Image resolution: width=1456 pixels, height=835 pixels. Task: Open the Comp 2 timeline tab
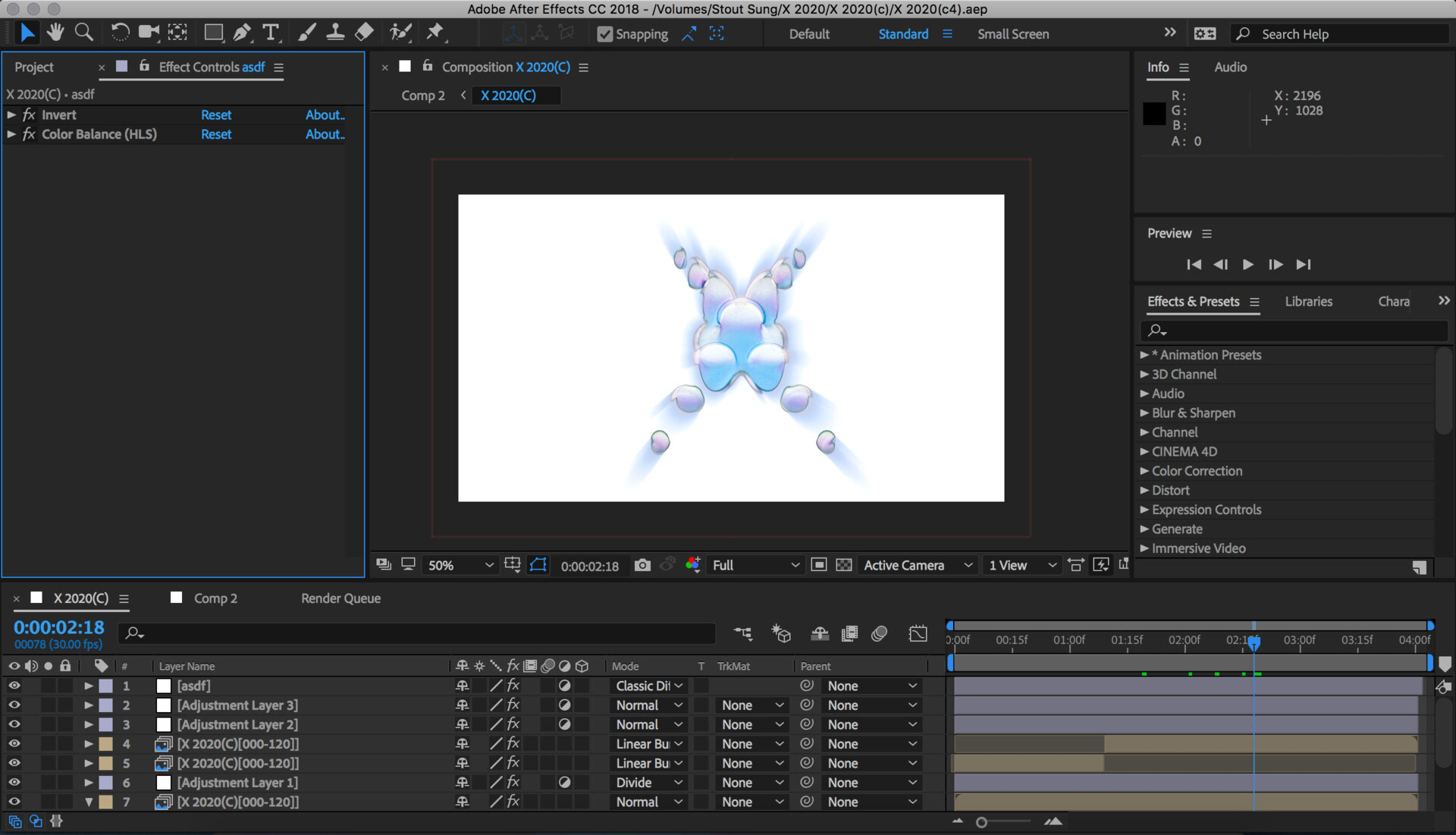tap(215, 598)
